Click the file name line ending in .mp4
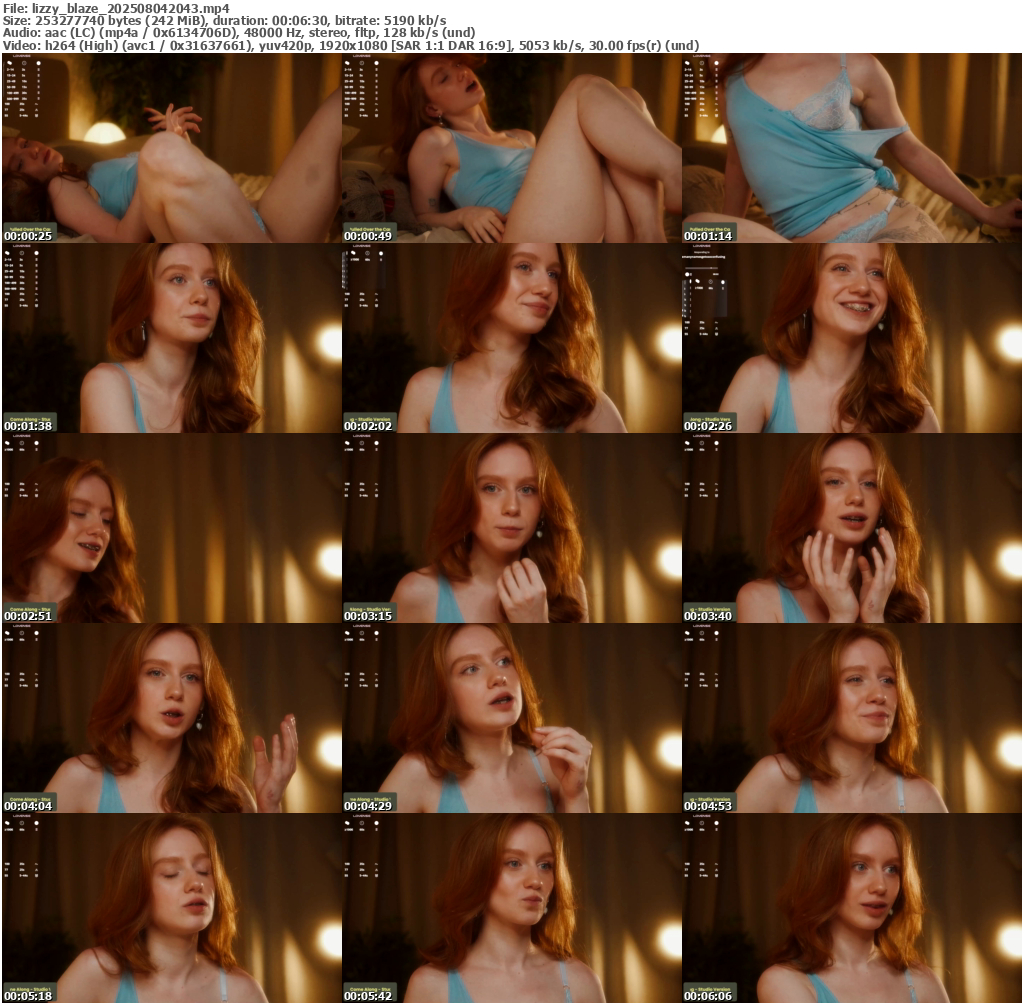The height and width of the screenshot is (1003, 1024). click(116, 8)
